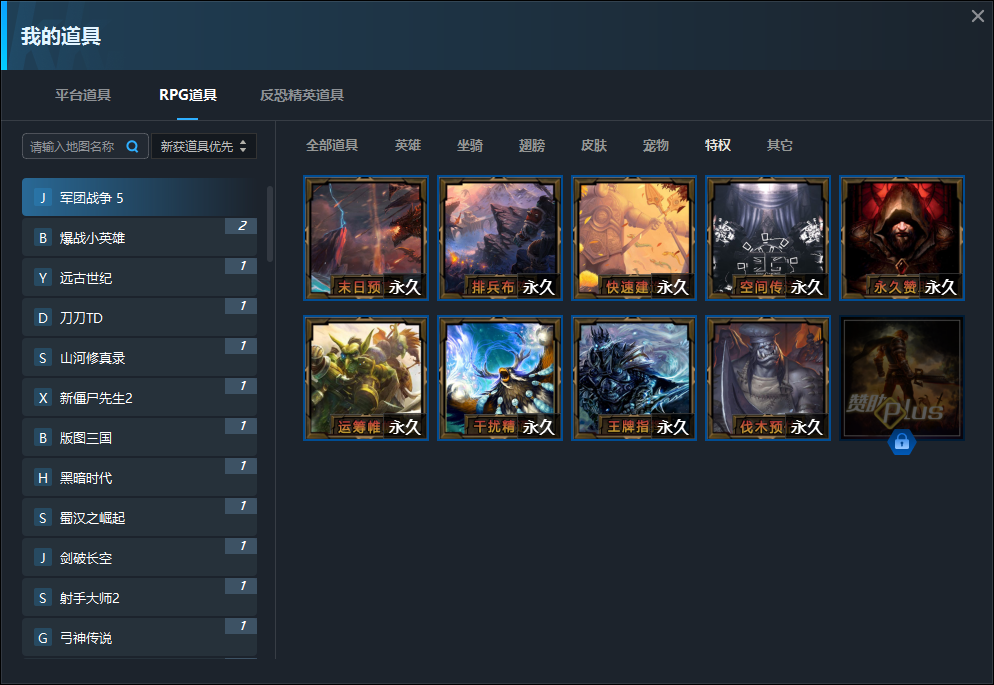
Task: Select the 刀刀TD map
Action: [x=139, y=317]
